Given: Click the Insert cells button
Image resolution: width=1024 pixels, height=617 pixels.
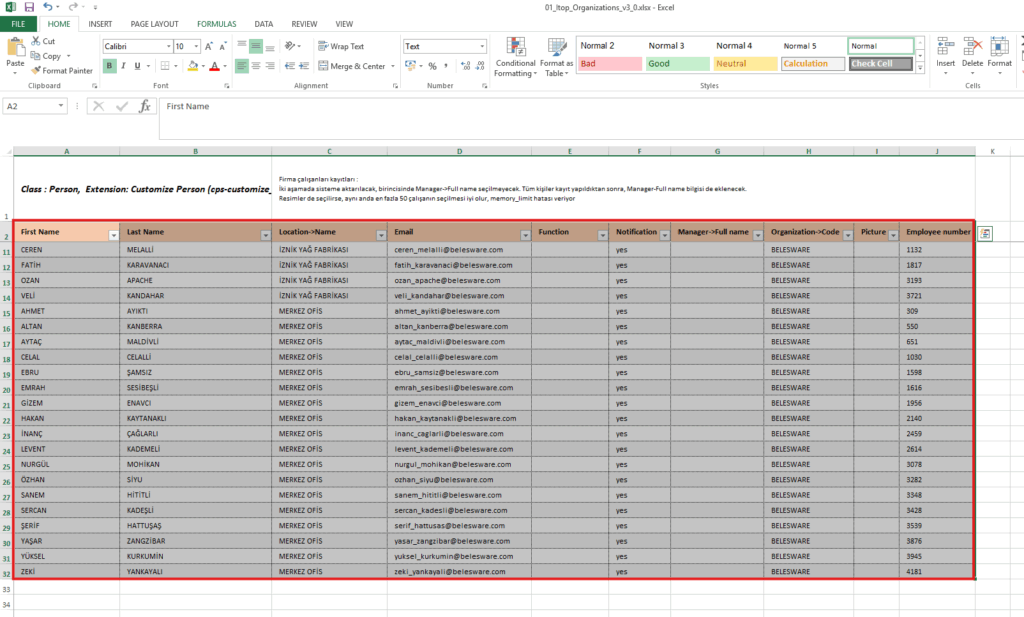Looking at the screenshot, I should [x=945, y=56].
